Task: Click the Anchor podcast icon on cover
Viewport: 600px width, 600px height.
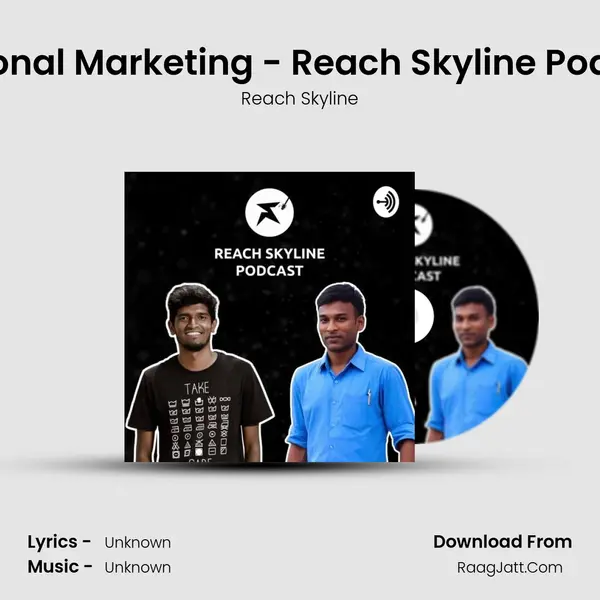Action: 386,202
